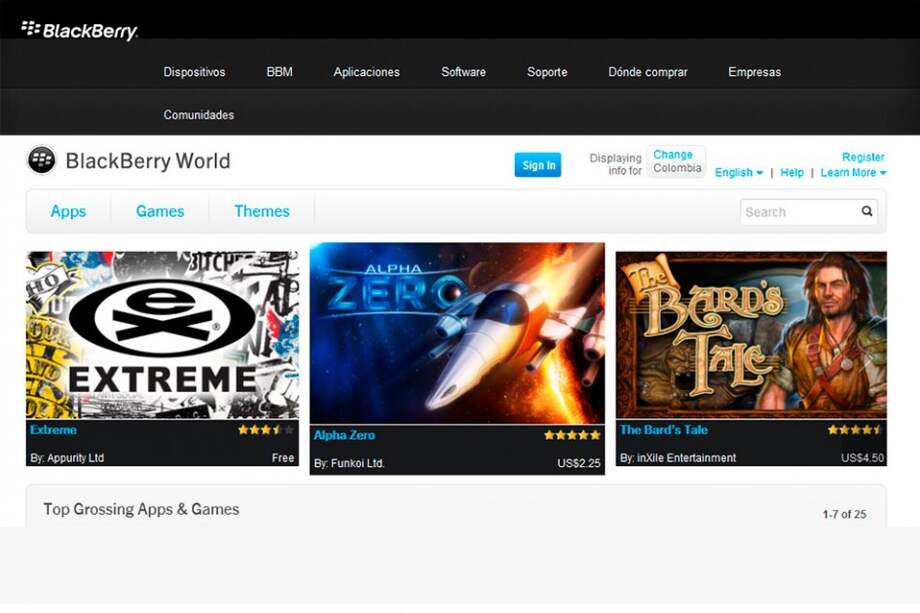Click the Register link

point(862,156)
